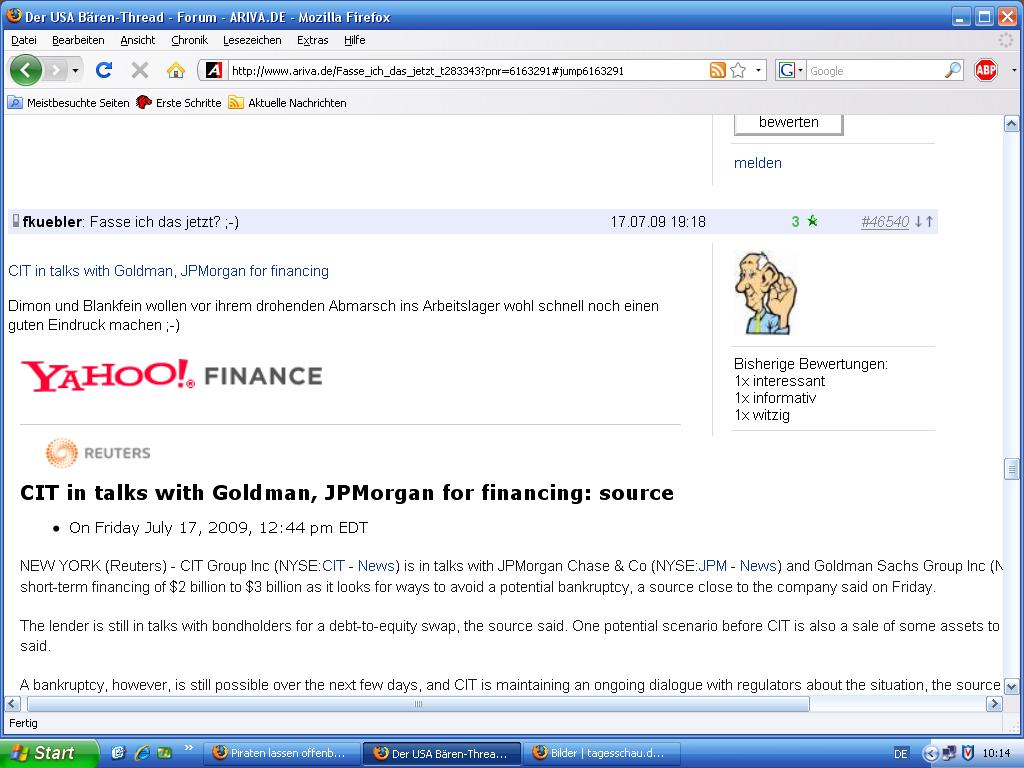
Task: Click the fkuebler avatar image
Action: 767,293
